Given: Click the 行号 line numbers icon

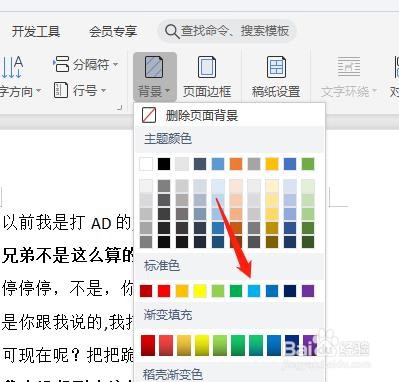Looking at the screenshot, I should [x=61, y=90].
